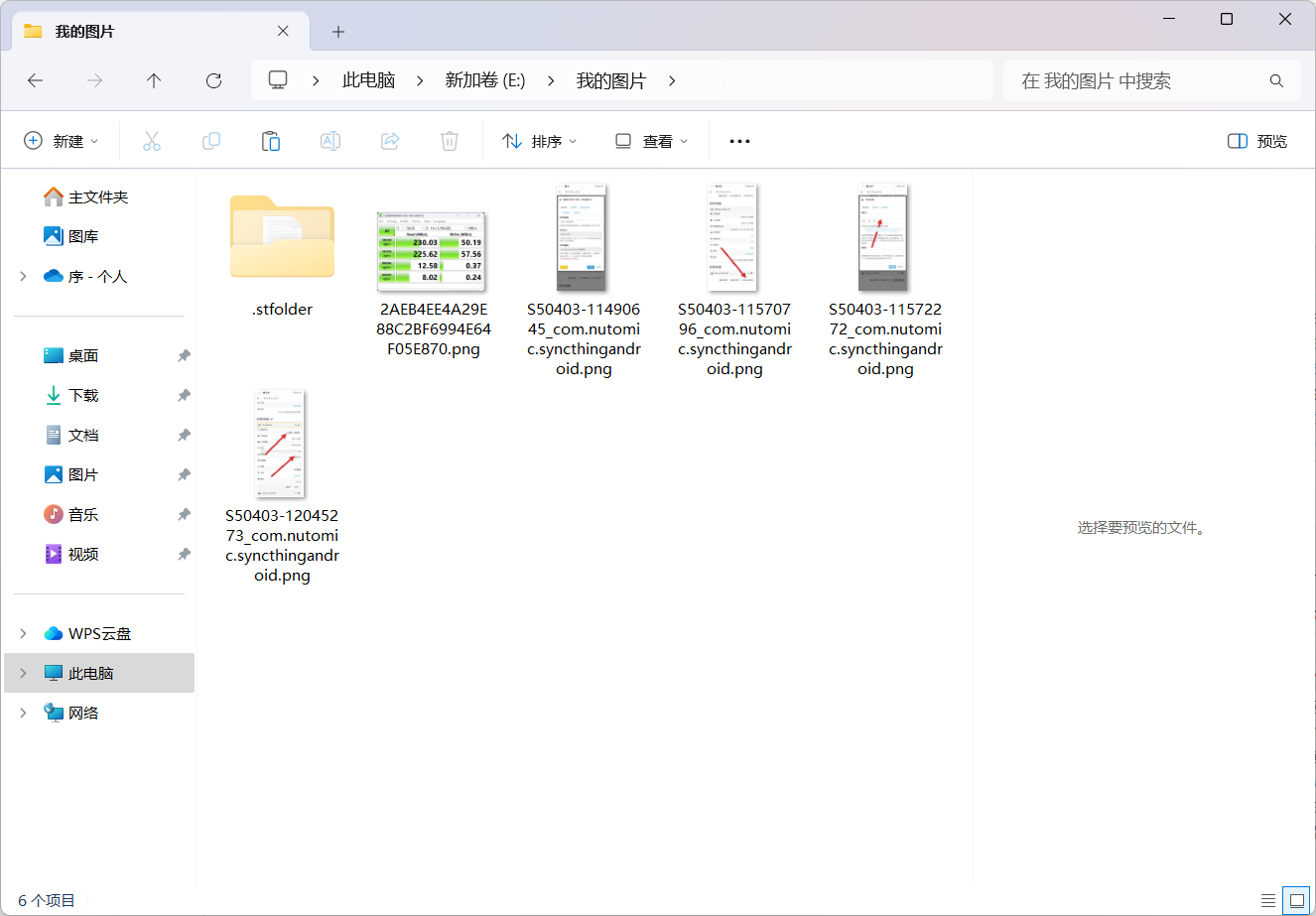Expand the WPS云盘 tree node
This screenshot has height=916, width=1316.
23,633
